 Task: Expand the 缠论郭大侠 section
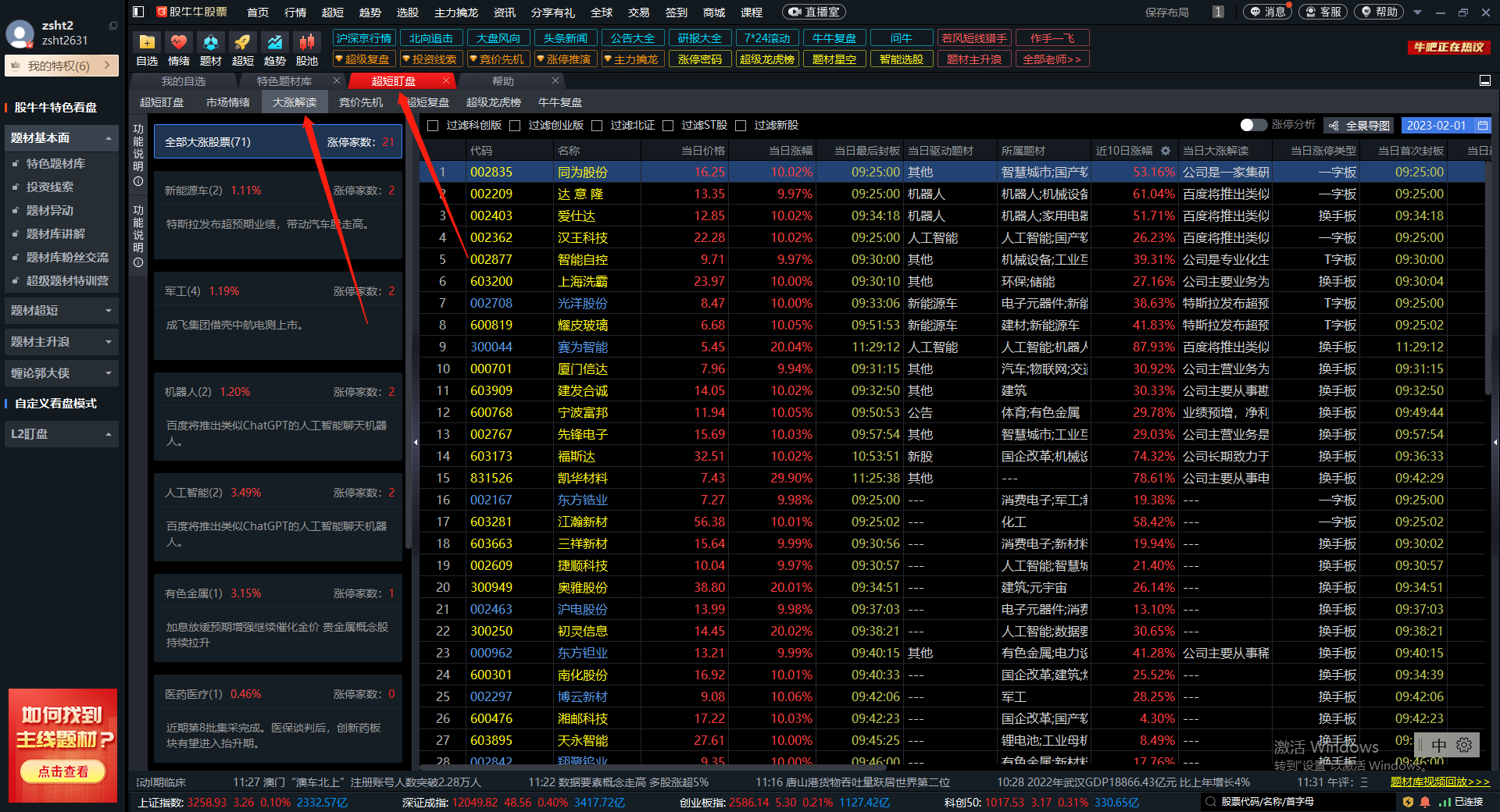point(62,373)
